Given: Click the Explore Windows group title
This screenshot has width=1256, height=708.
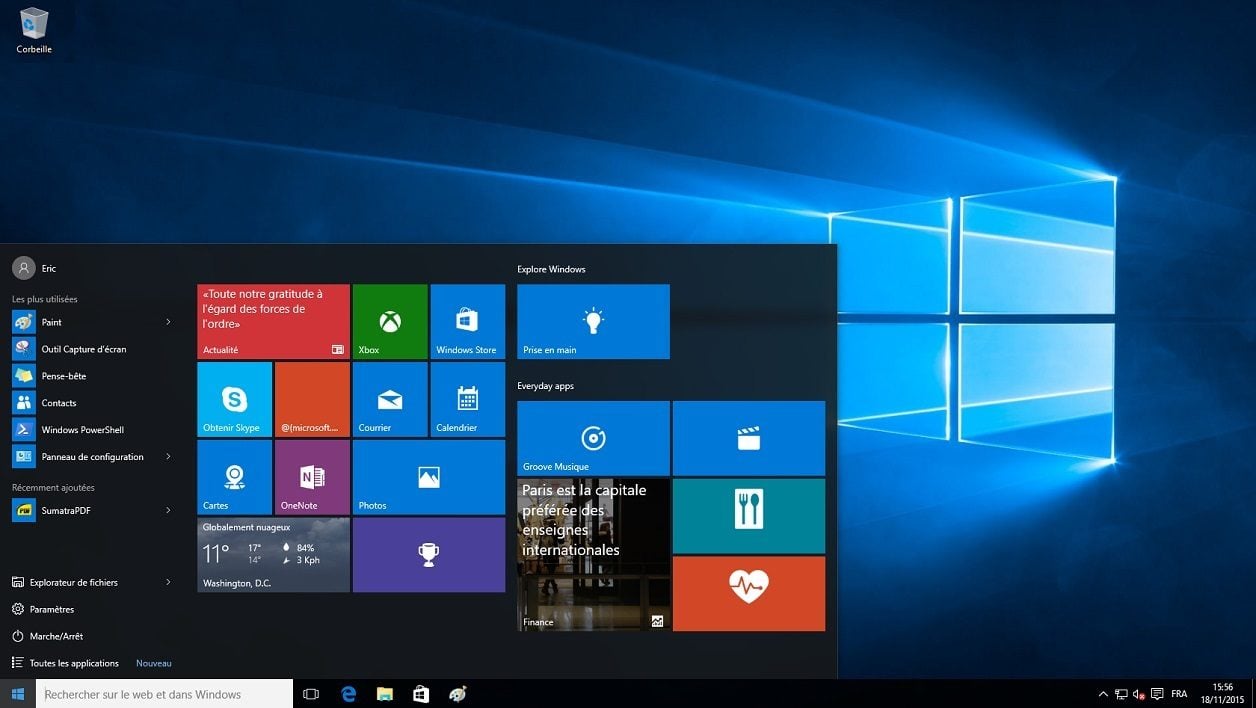Looking at the screenshot, I should click(551, 269).
